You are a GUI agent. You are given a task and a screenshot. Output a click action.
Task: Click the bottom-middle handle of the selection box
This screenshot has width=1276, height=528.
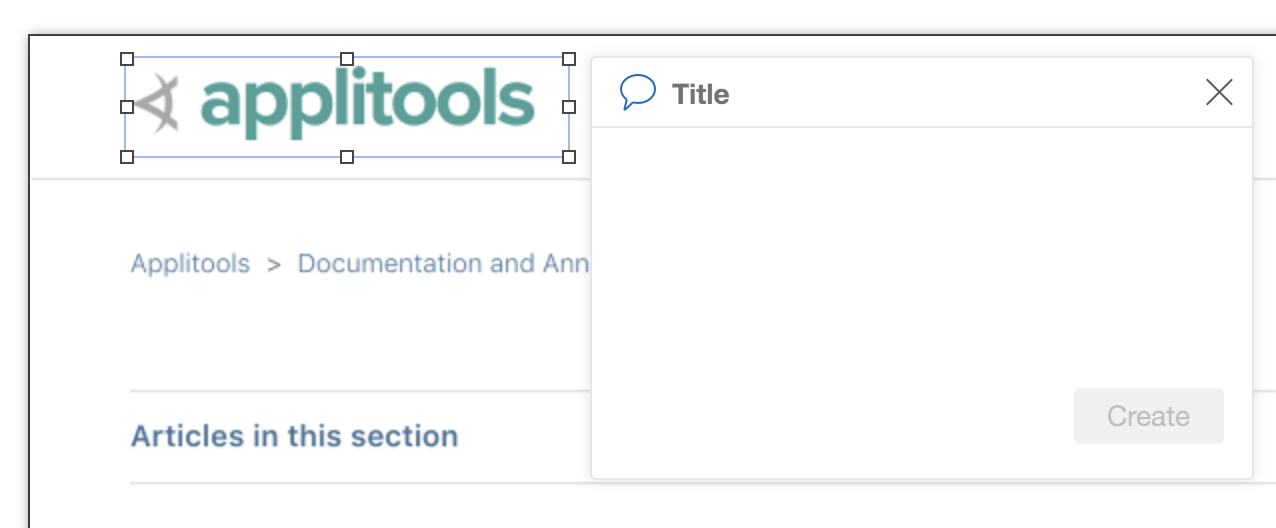(x=347, y=157)
